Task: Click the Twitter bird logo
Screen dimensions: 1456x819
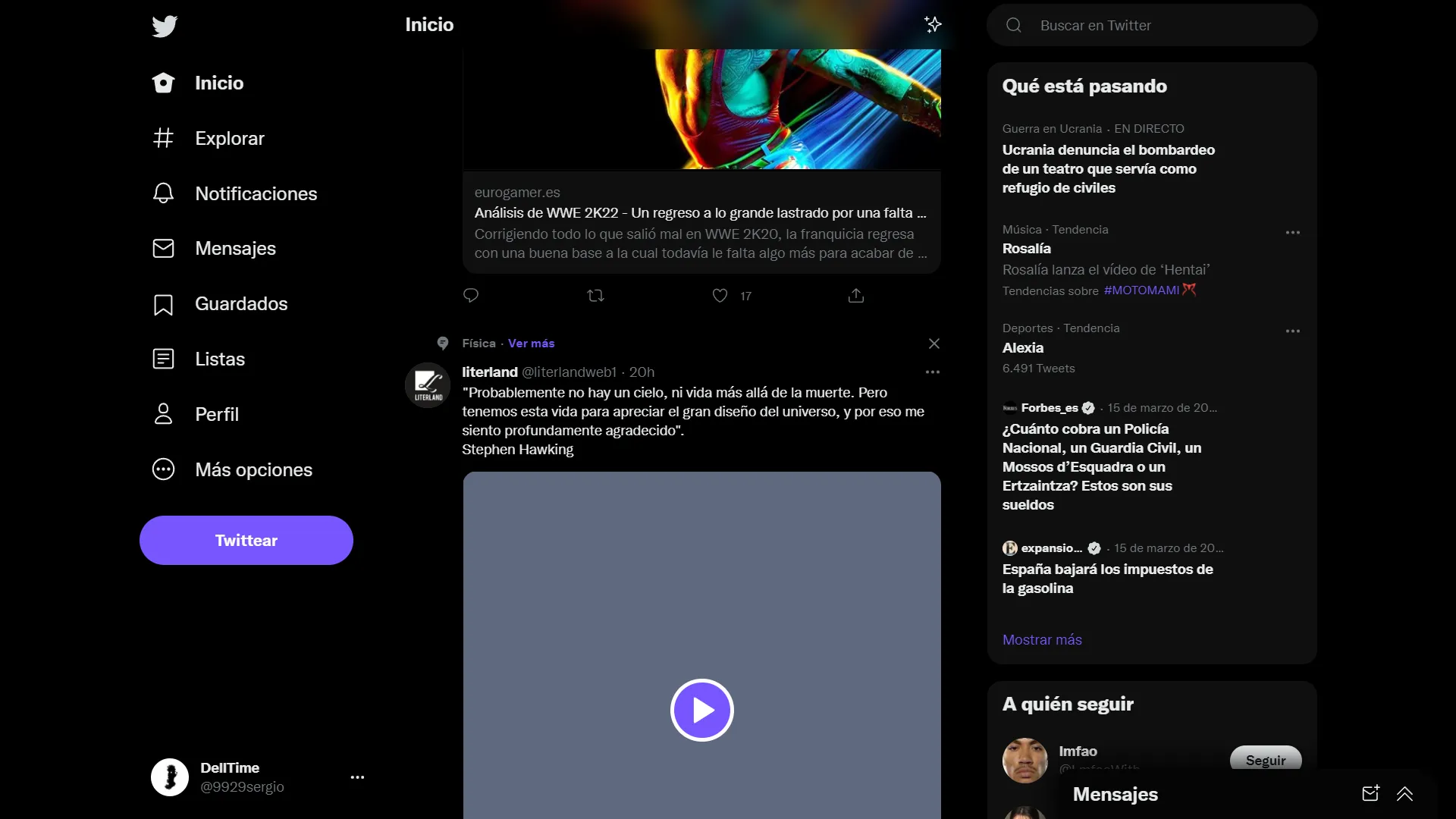Action: pos(165,27)
